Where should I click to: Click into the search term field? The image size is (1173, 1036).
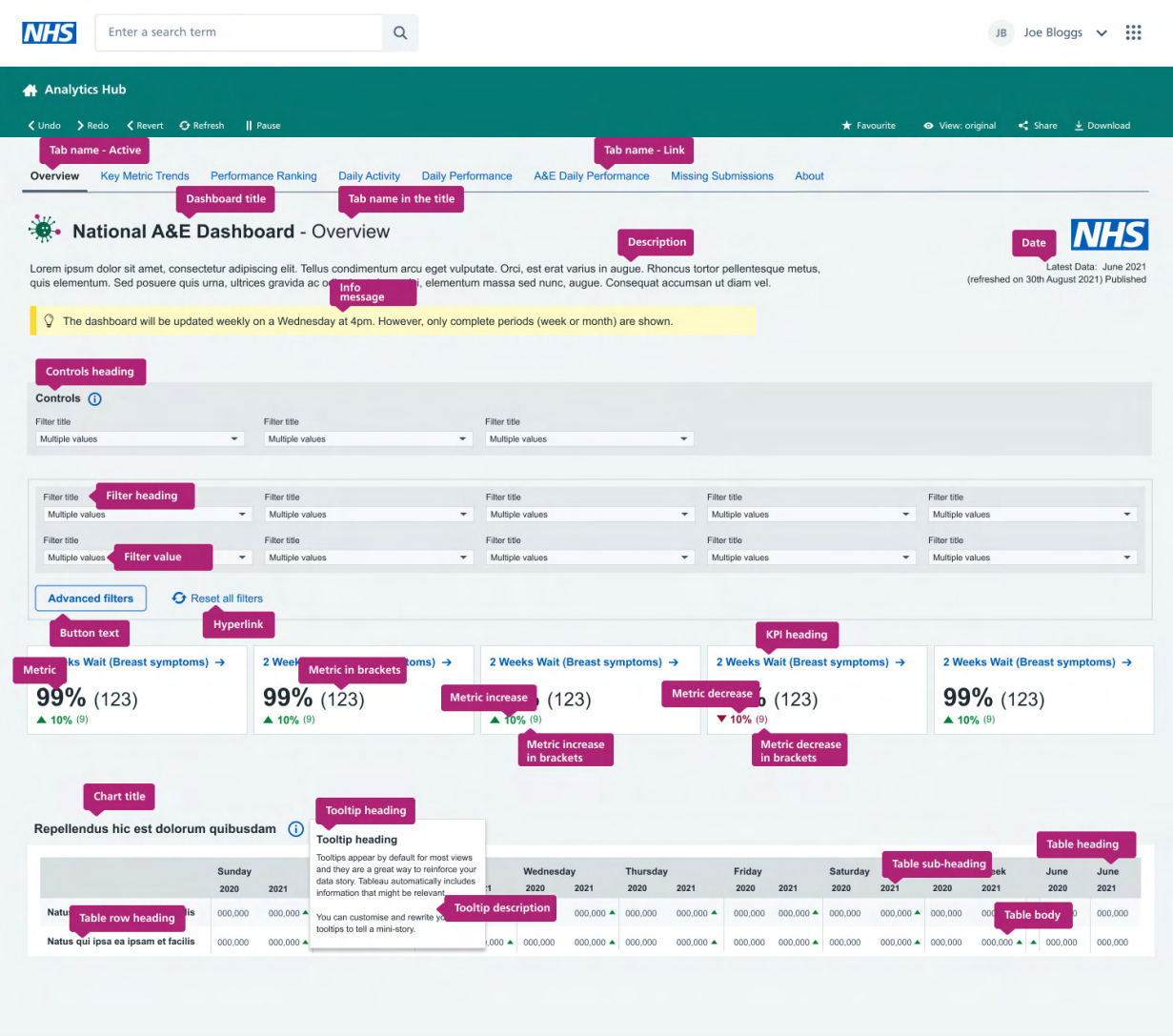pos(238,32)
